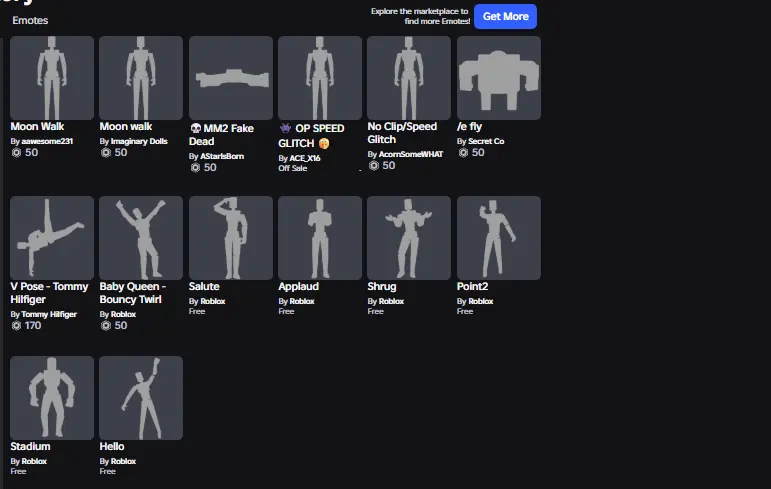
Task: Click Baby Queen - Bouncy Twirl title
Action: pyautogui.click(x=133, y=293)
